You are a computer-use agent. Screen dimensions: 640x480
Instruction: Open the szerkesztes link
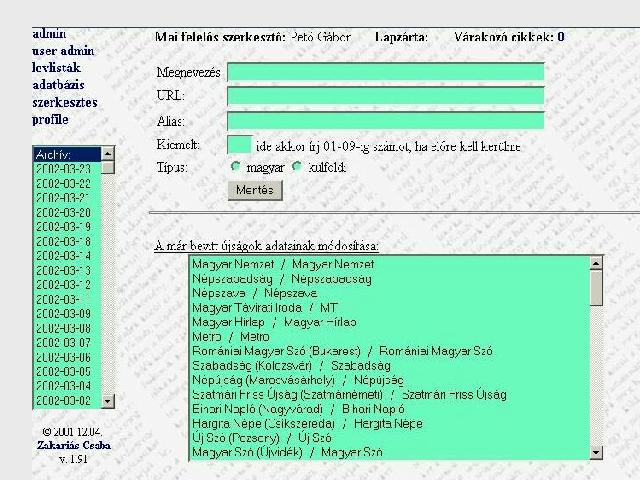point(65,102)
